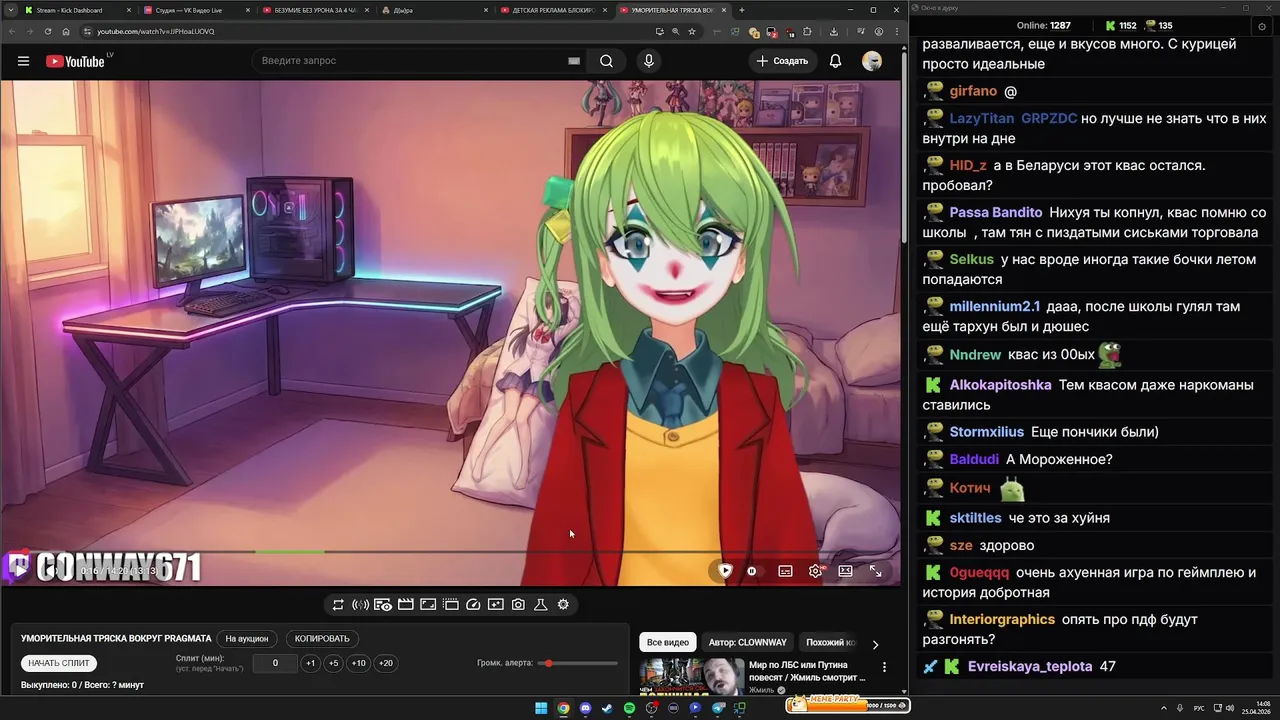The width and height of the screenshot is (1280, 720).
Task: Open three-dot menu of the Мир по ЛБС video
Action: (x=884, y=667)
